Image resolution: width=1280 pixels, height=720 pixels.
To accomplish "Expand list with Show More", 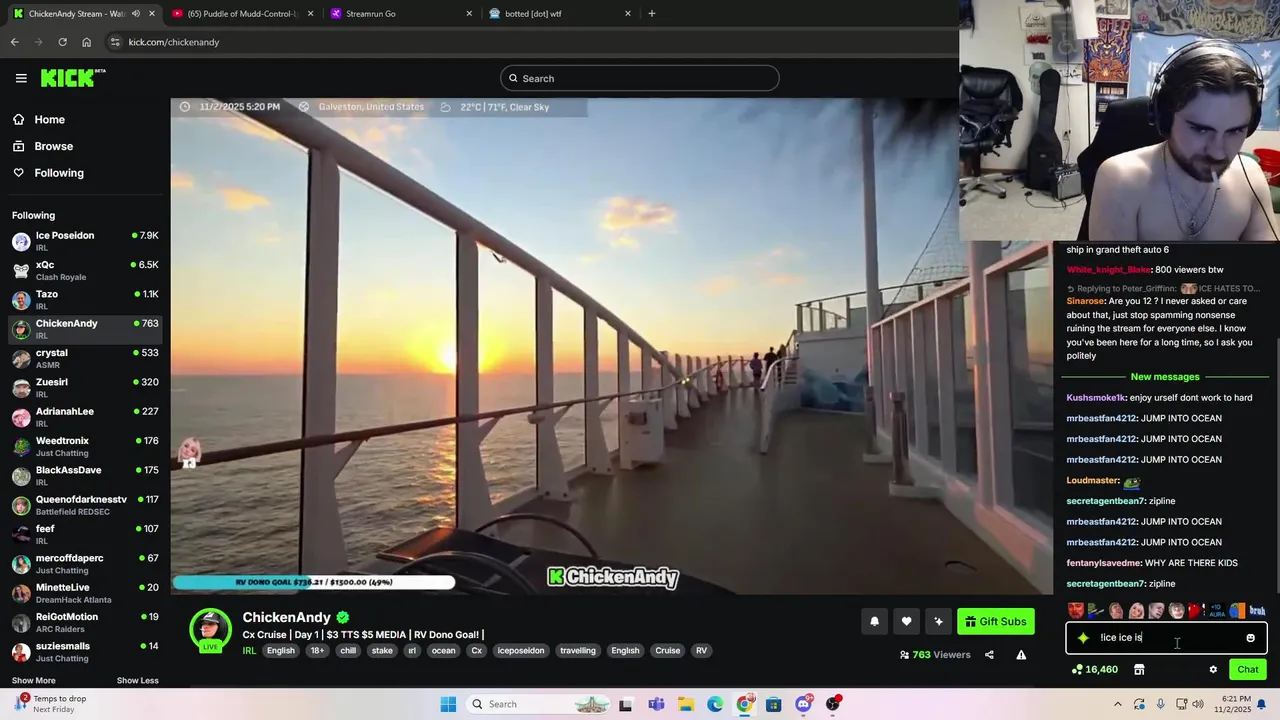I will [x=33, y=681].
